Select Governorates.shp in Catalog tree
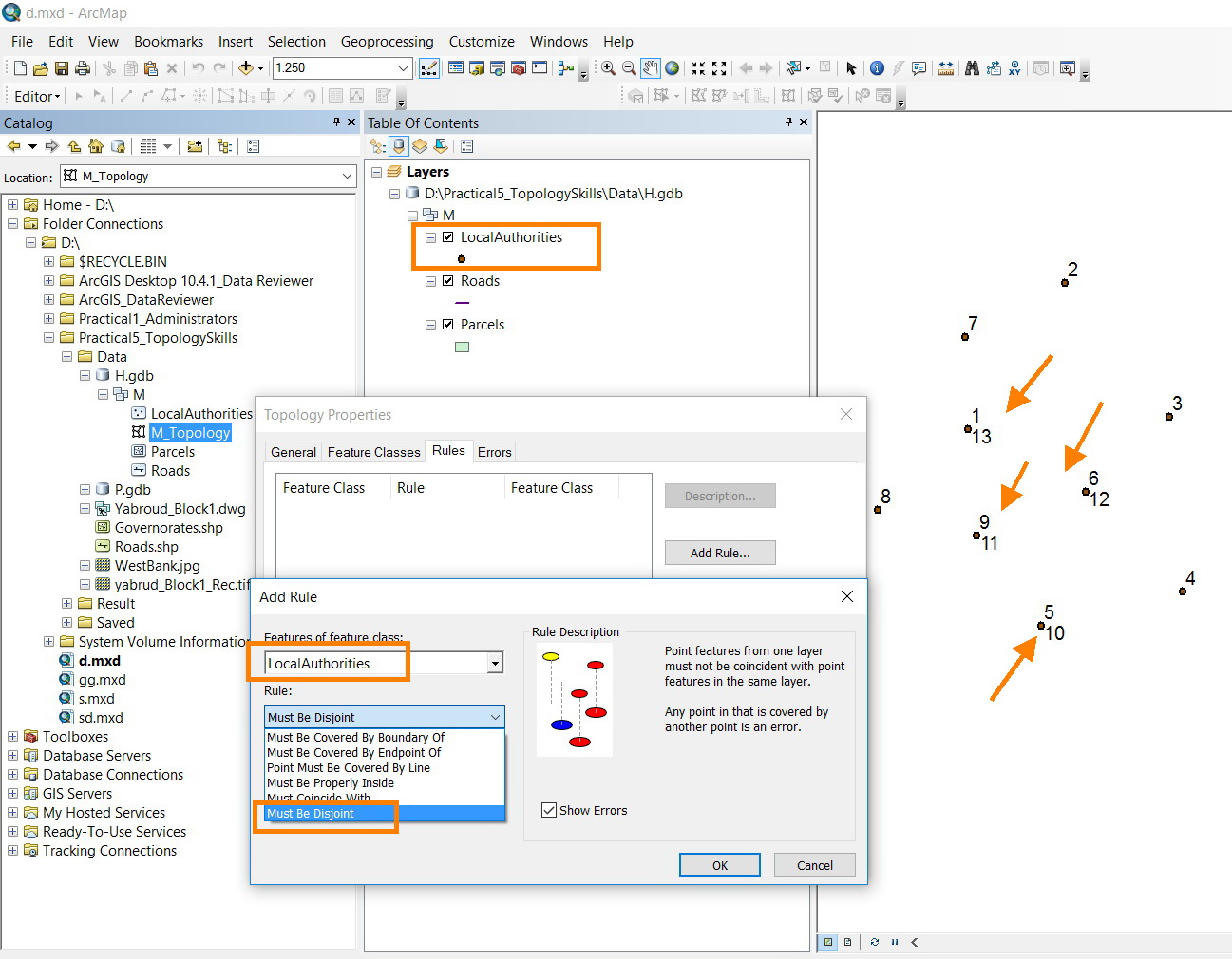 tap(169, 528)
